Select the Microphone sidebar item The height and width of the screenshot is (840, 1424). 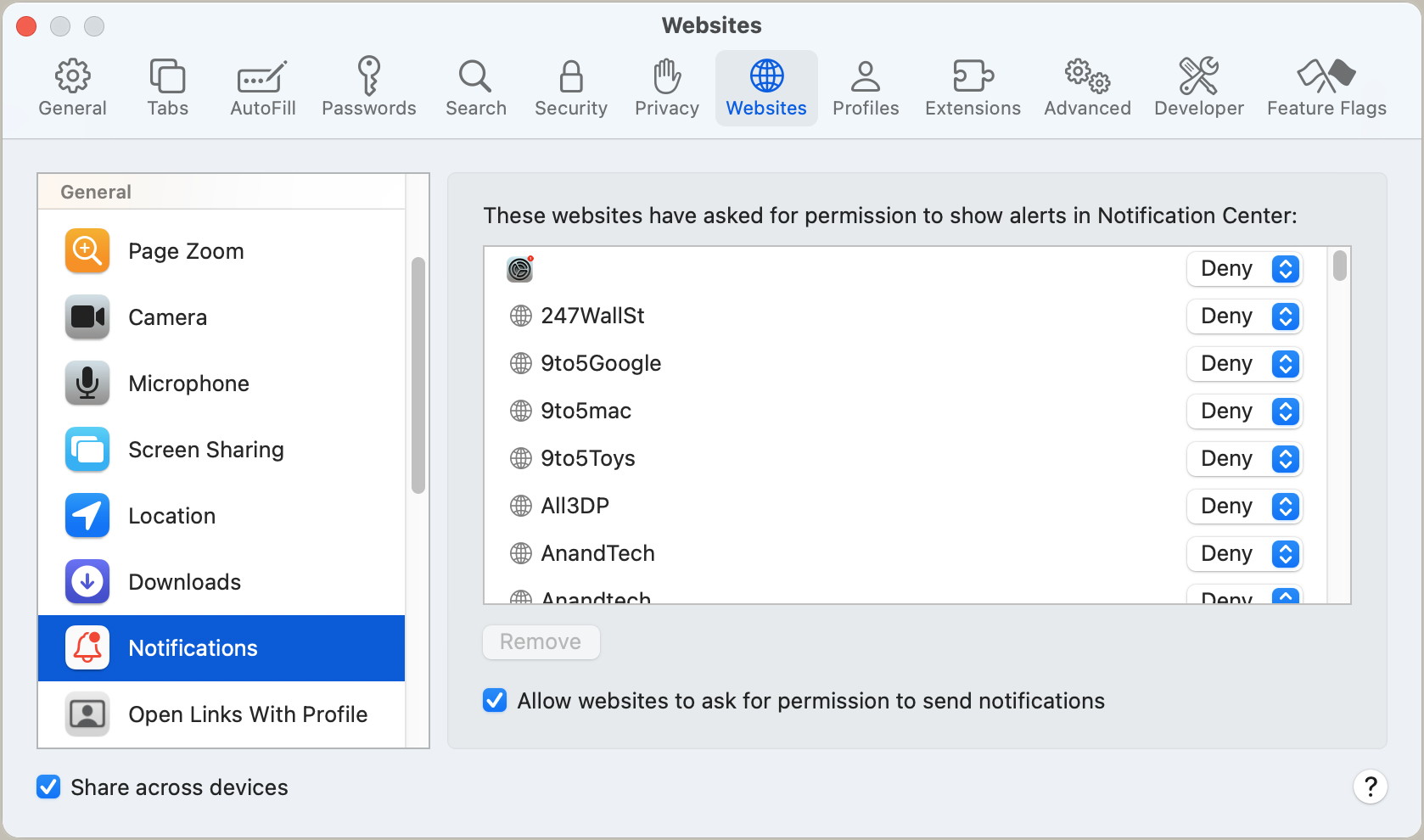[x=221, y=384]
